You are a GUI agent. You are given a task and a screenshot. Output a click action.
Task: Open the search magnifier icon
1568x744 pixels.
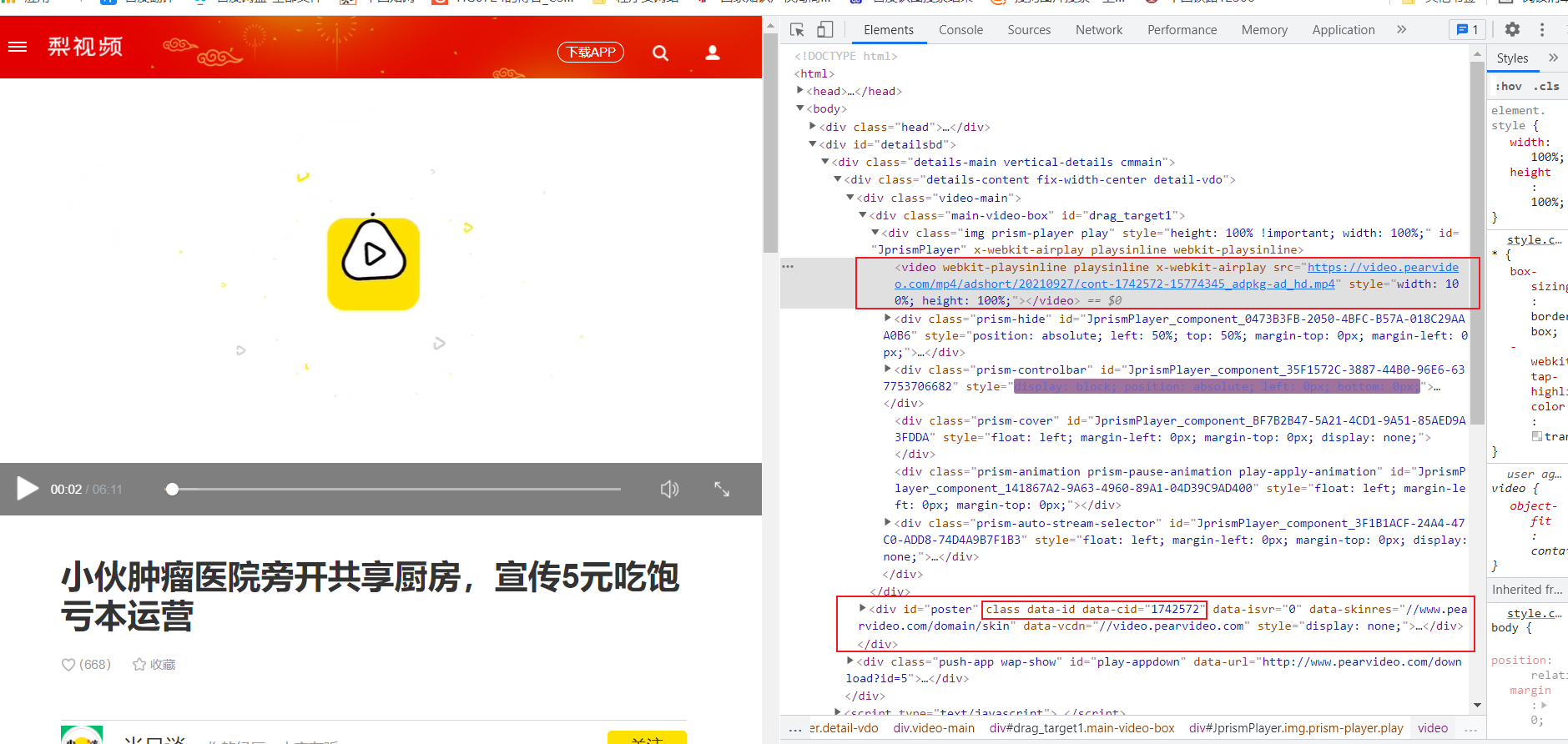[x=660, y=53]
